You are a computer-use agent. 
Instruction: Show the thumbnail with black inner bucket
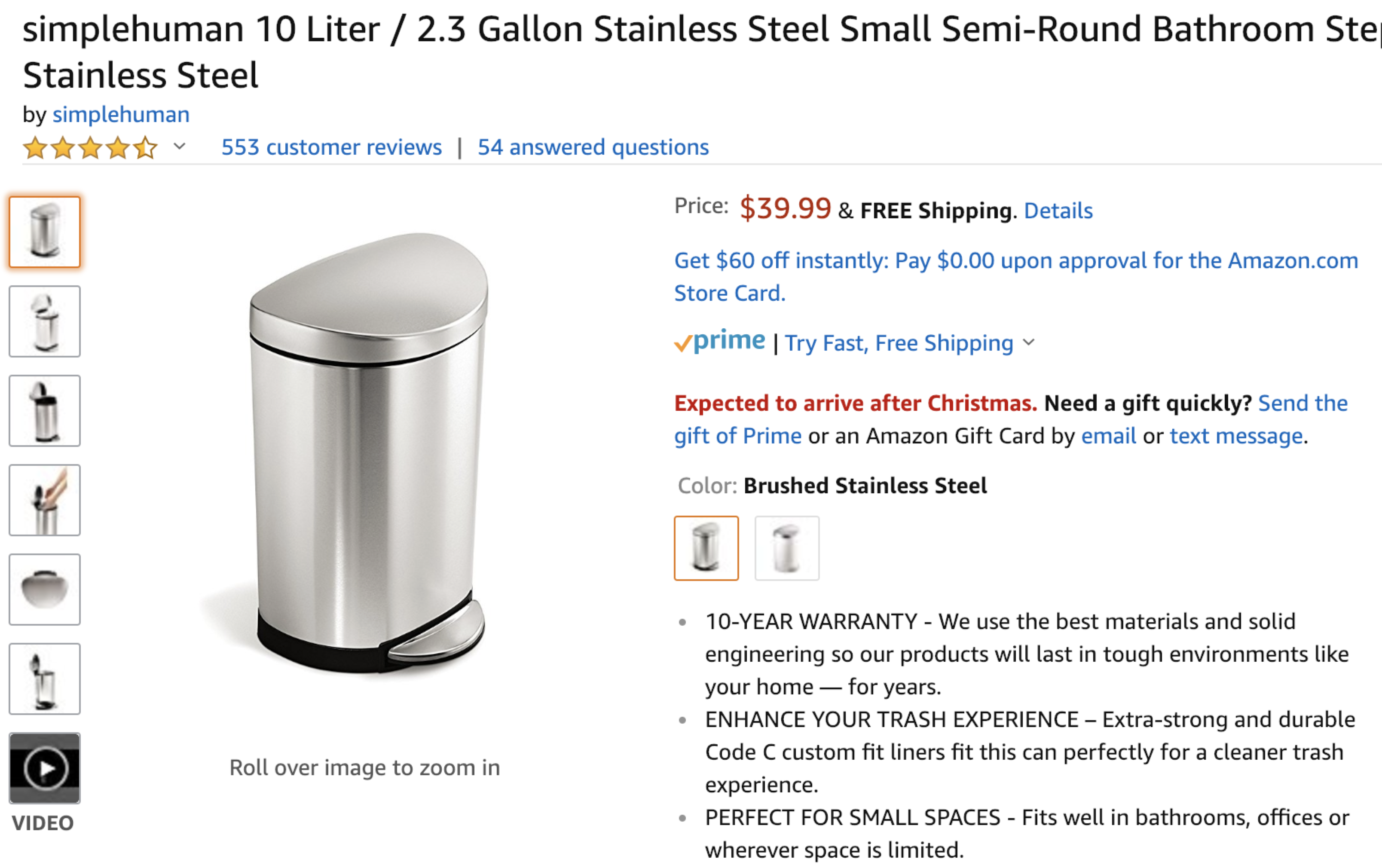[x=45, y=411]
